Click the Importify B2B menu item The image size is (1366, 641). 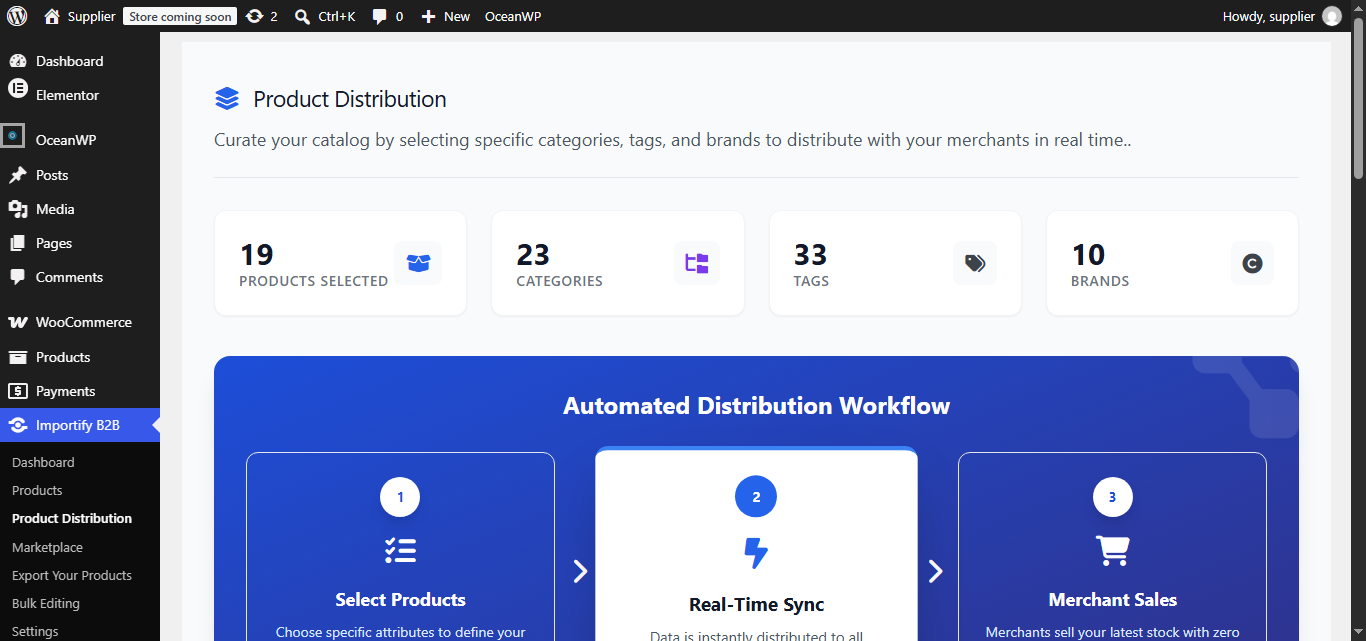(x=80, y=425)
